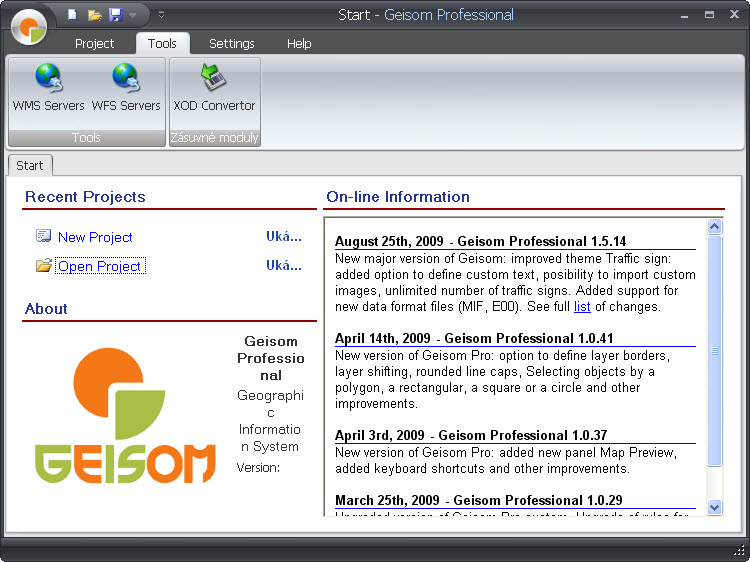Image resolution: width=750 pixels, height=562 pixels.
Task: Click the Geisom logo image in About
Action: click(125, 415)
